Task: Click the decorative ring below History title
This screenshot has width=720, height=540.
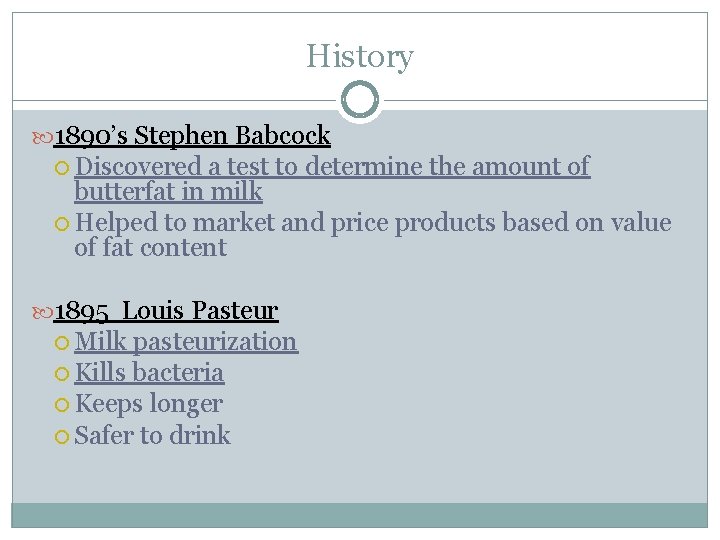Action: (360, 100)
